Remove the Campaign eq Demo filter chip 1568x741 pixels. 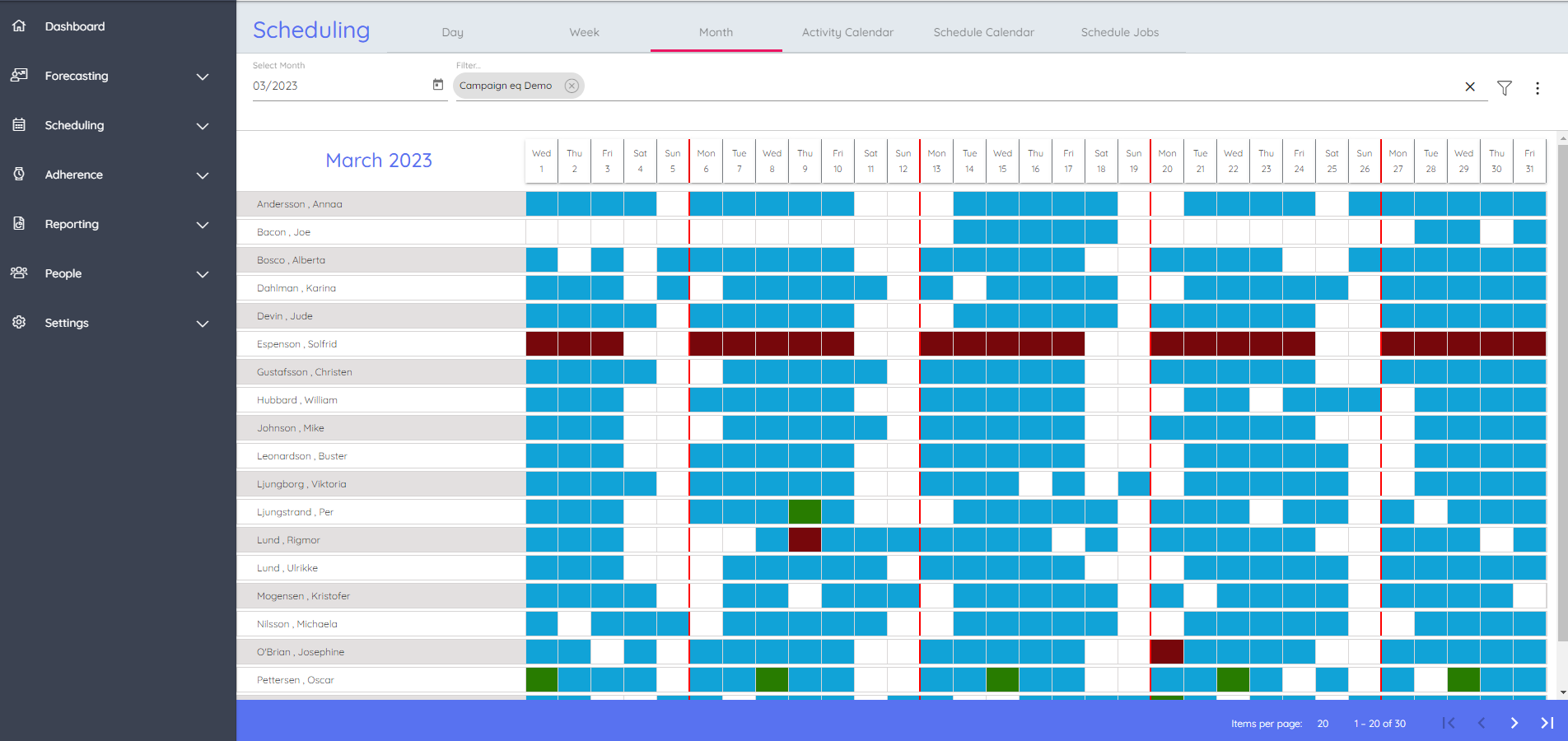pos(572,86)
